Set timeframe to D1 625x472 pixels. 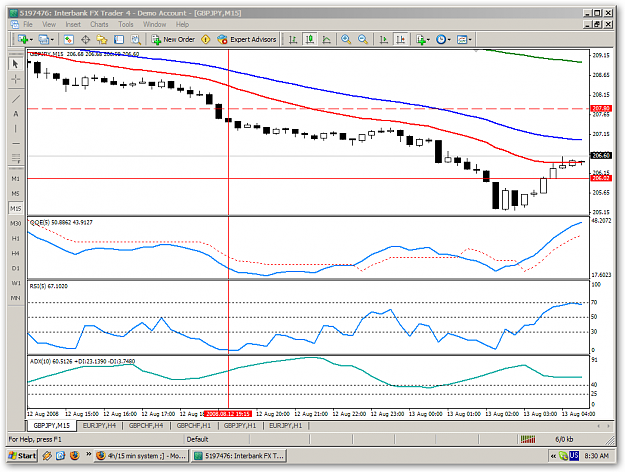[x=16, y=268]
